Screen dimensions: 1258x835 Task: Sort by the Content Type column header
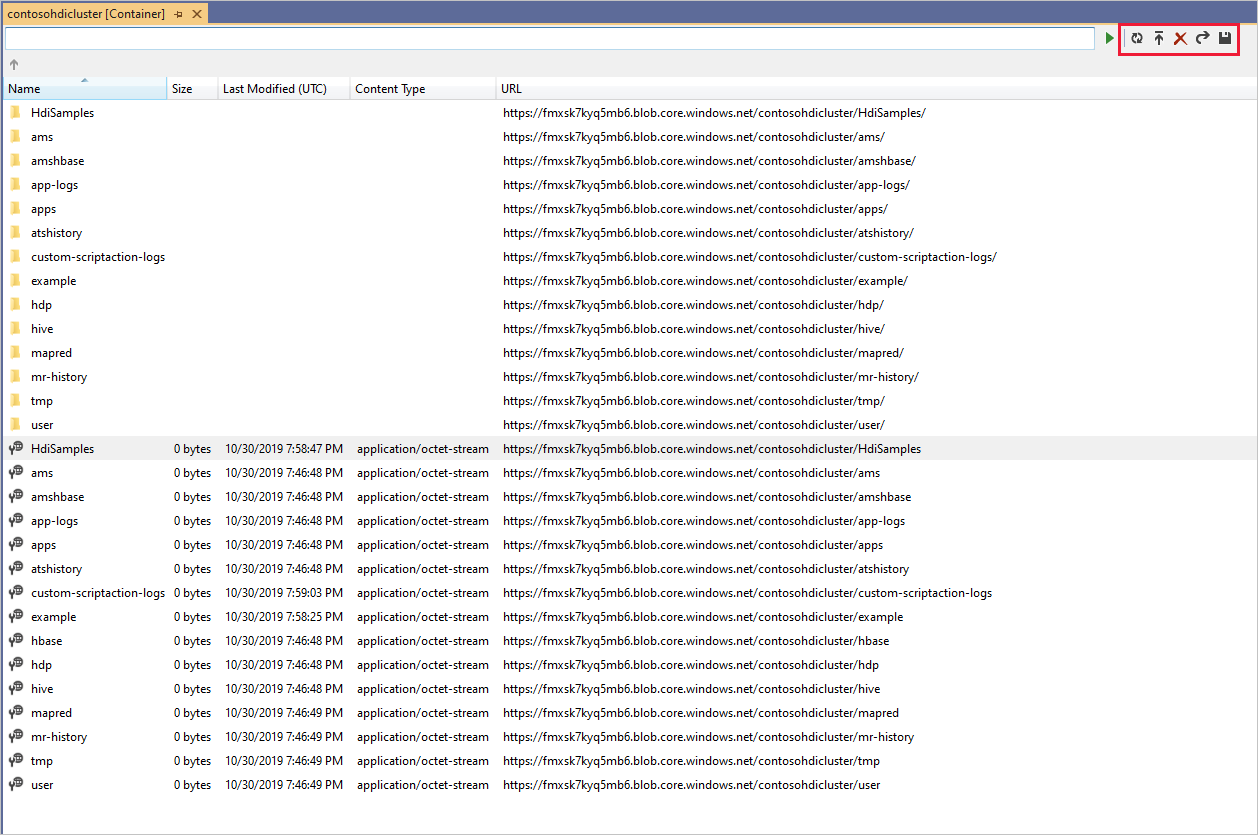[x=390, y=88]
